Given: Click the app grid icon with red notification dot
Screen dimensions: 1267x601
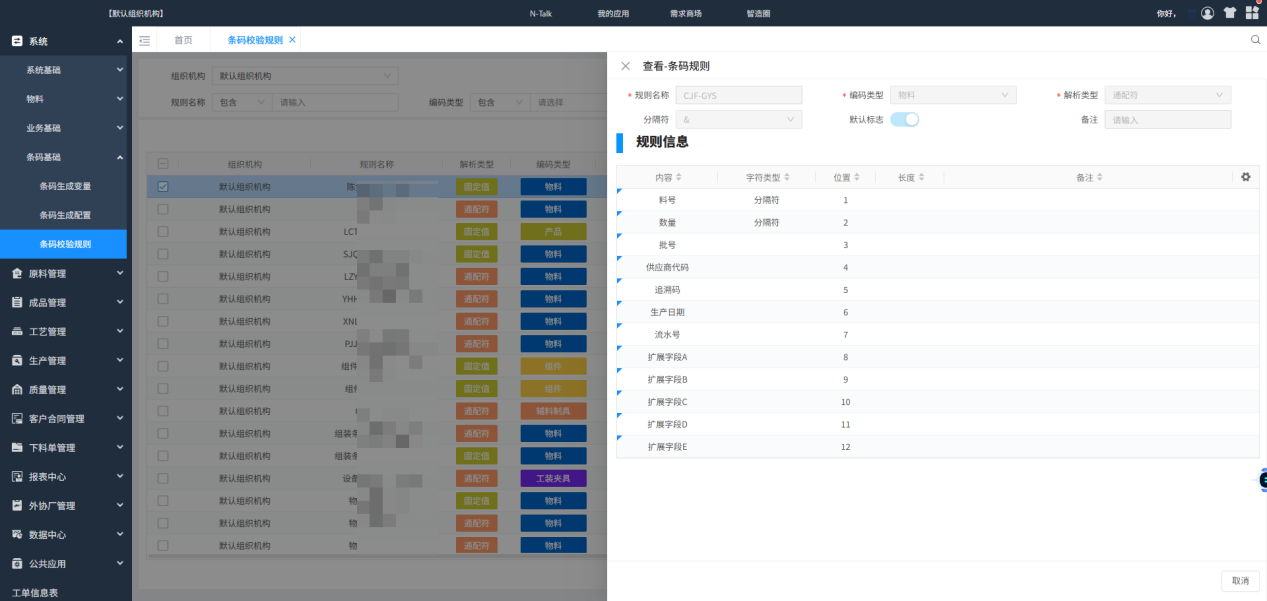Looking at the screenshot, I should [x=1251, y=12].
